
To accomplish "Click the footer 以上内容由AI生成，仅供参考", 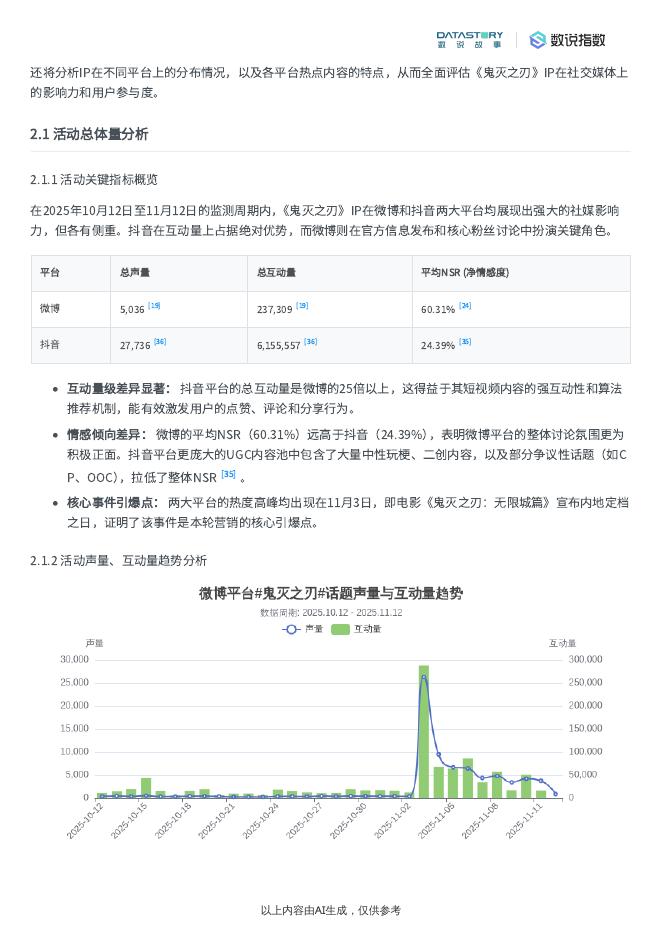I will 331,910.
